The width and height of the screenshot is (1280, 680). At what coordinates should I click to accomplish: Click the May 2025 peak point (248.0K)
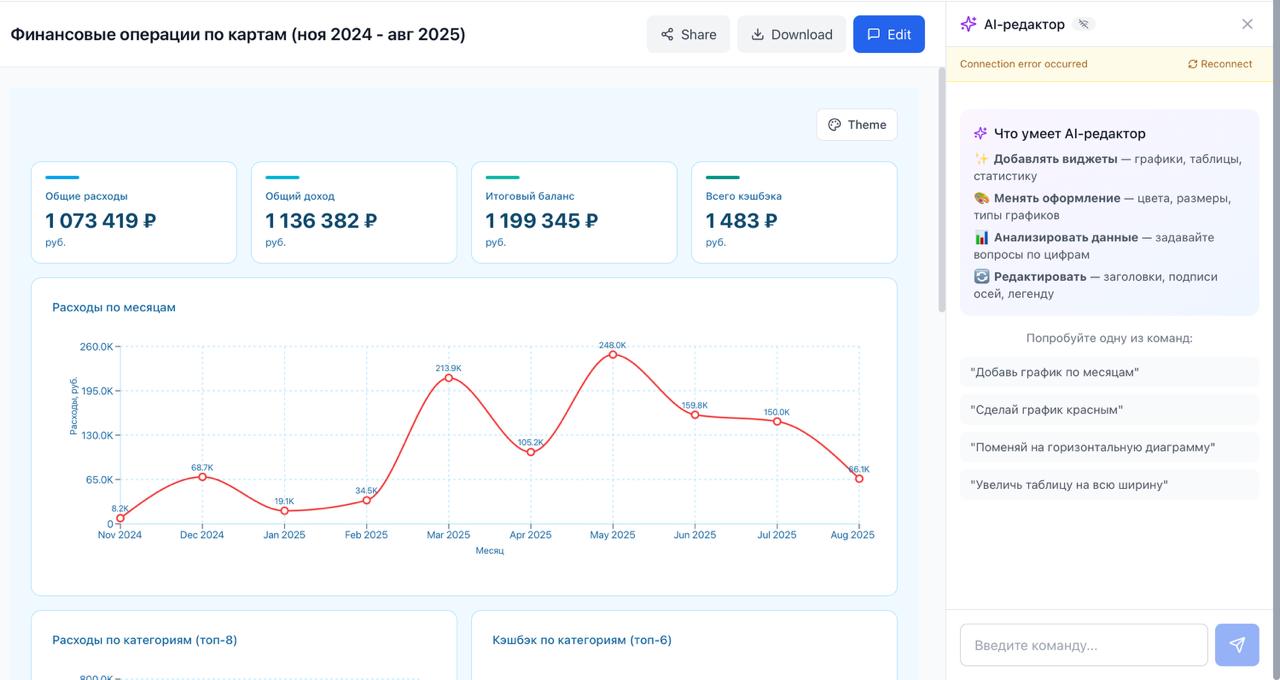(613, 354)
